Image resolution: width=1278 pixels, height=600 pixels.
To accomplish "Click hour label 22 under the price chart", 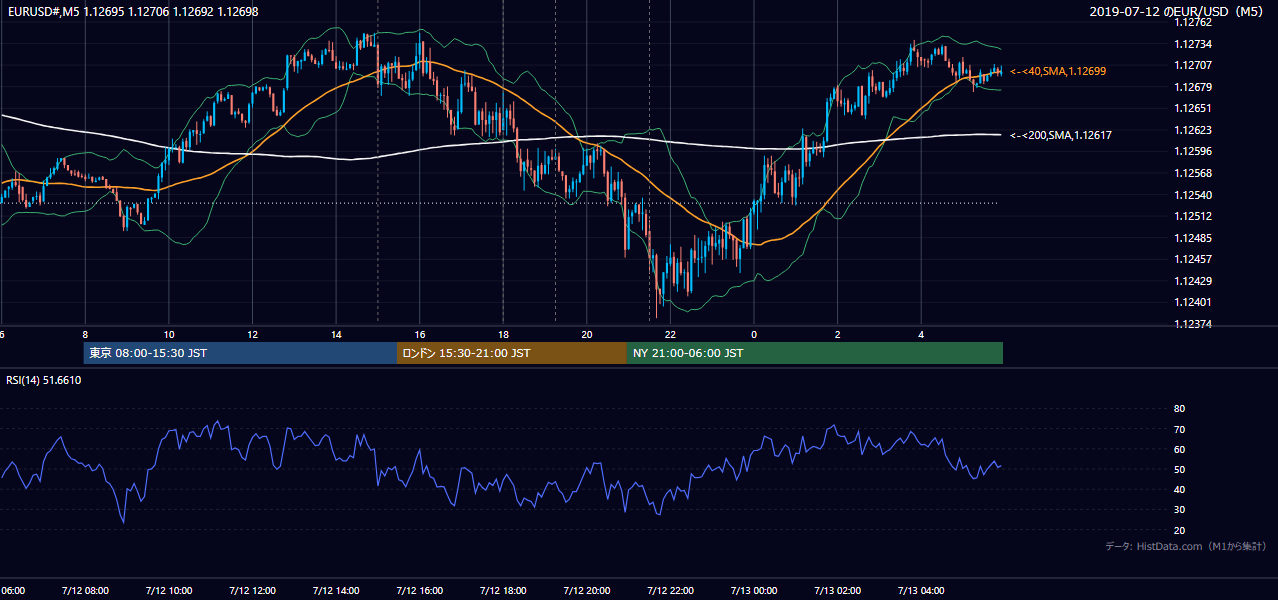I will pyautogui.click(x=670, y=335).
